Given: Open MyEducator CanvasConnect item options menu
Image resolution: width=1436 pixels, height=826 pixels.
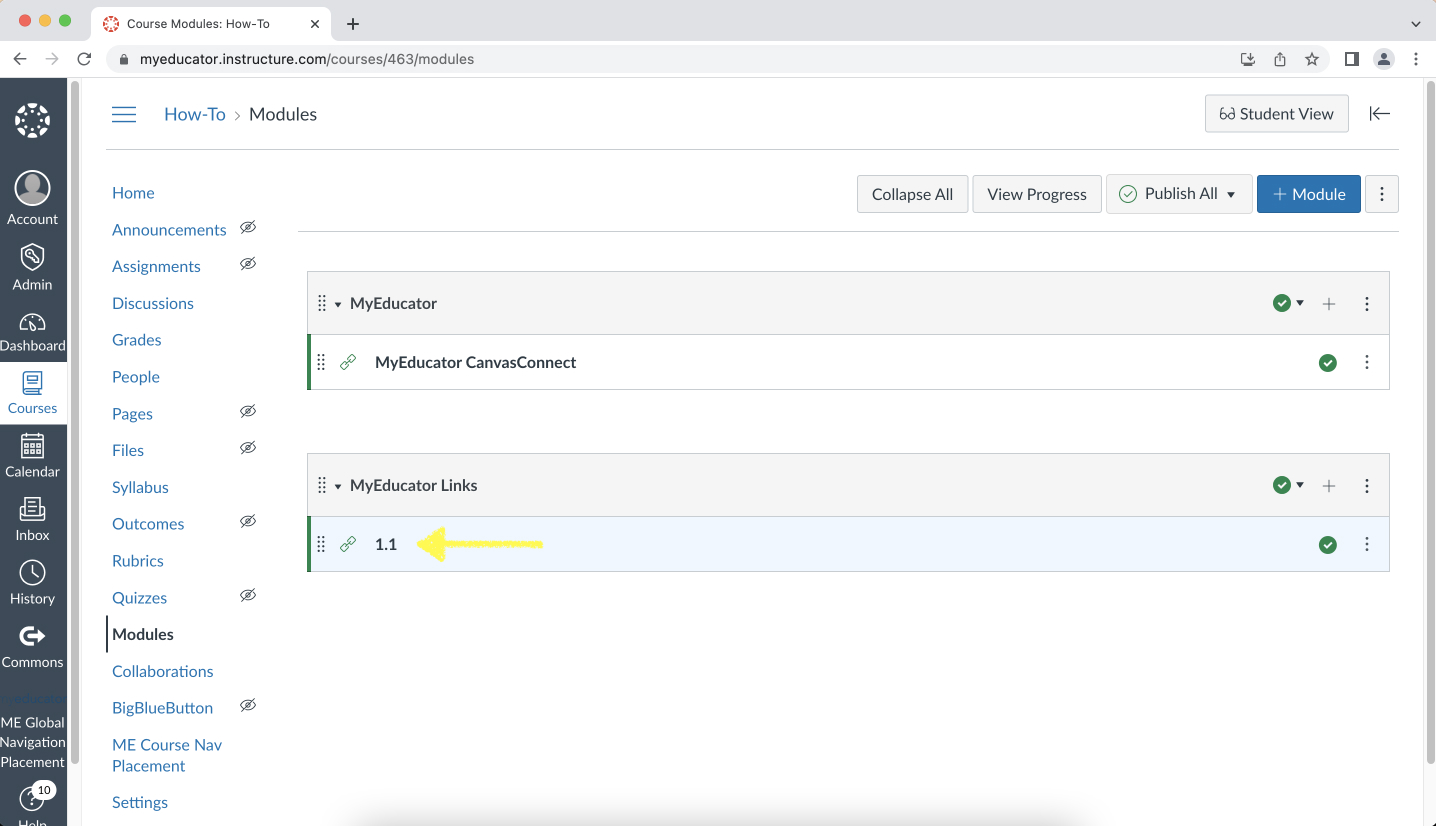Looking at the screenshot, I should point(1367,363).
